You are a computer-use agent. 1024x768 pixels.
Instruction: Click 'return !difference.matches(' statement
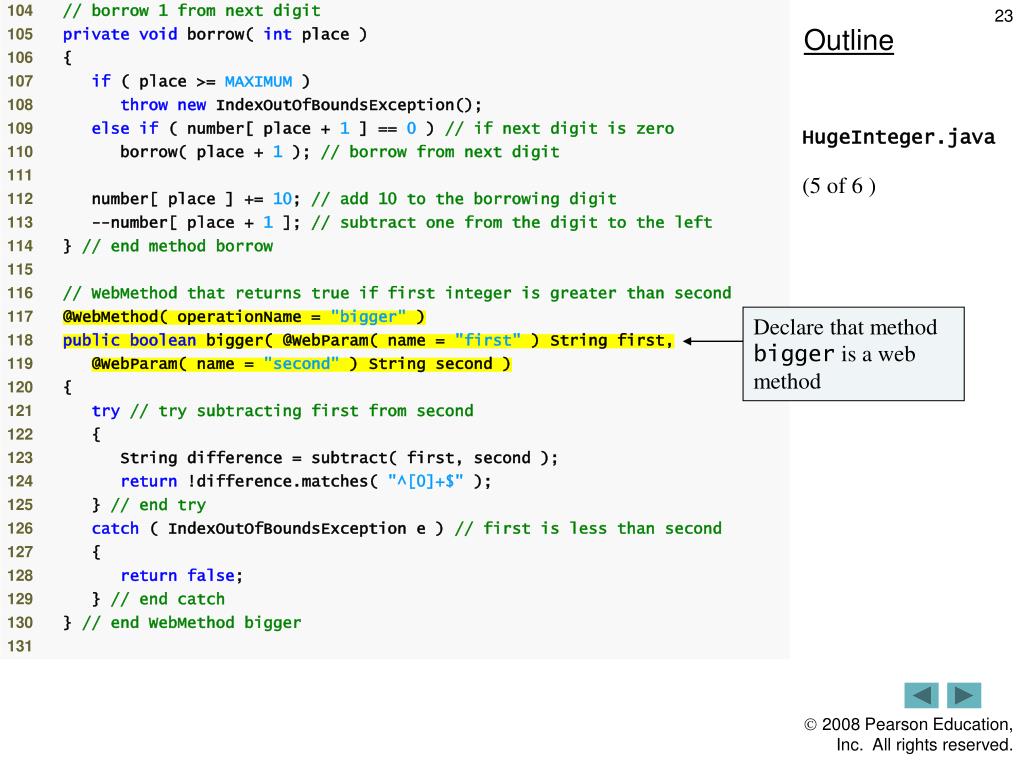pyautogui.click(x=306, y=481)
